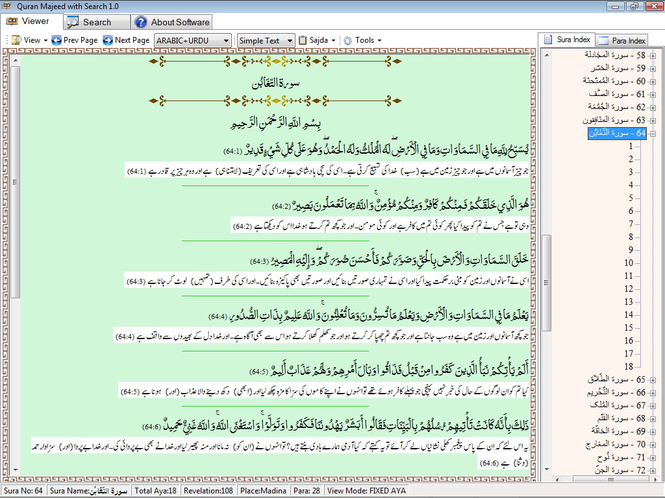Select sura 65 in the index tree

[617, 380]
